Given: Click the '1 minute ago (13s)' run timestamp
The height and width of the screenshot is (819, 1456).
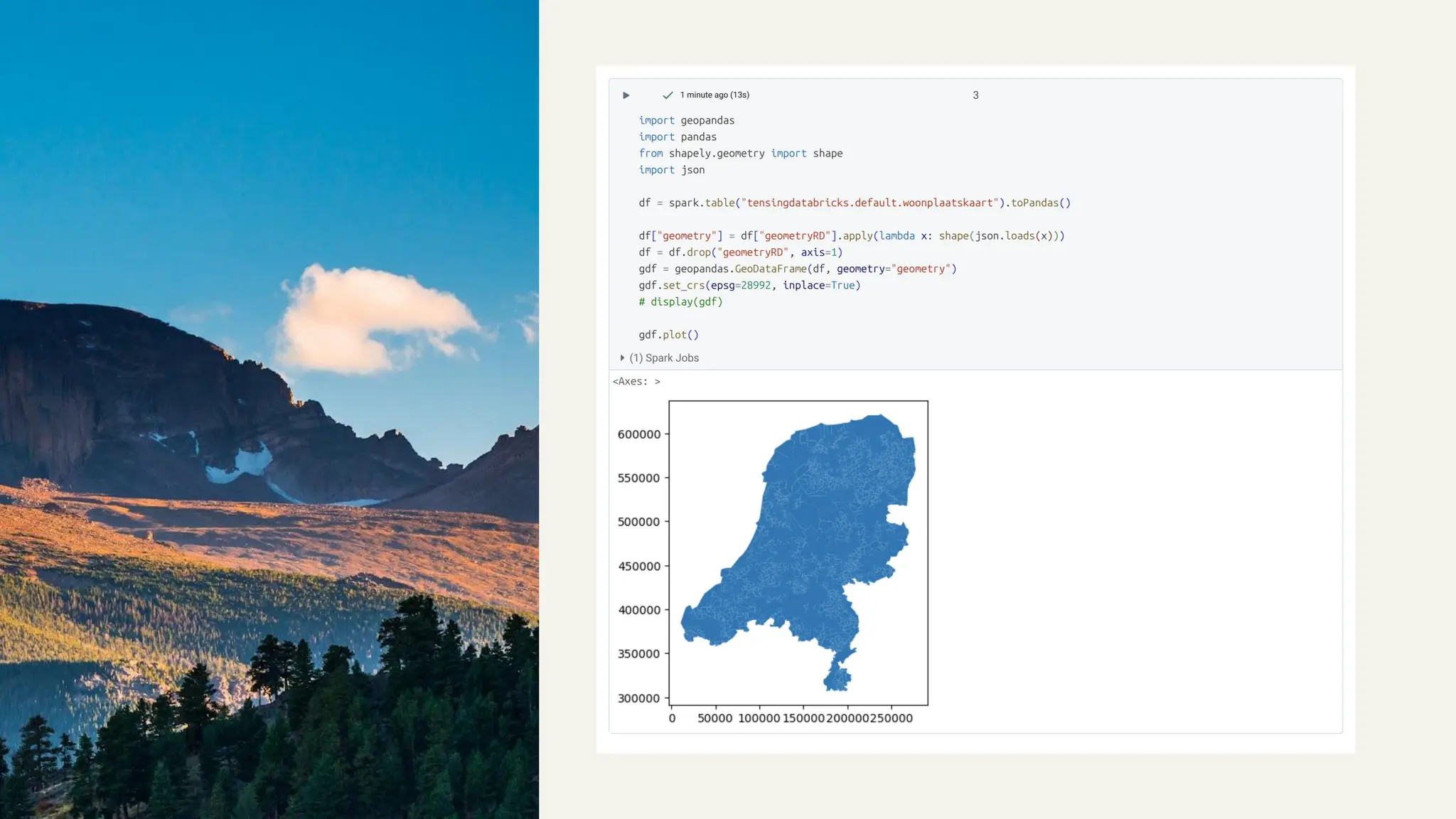Looking at the screenshot, I should tap(714, 95).
